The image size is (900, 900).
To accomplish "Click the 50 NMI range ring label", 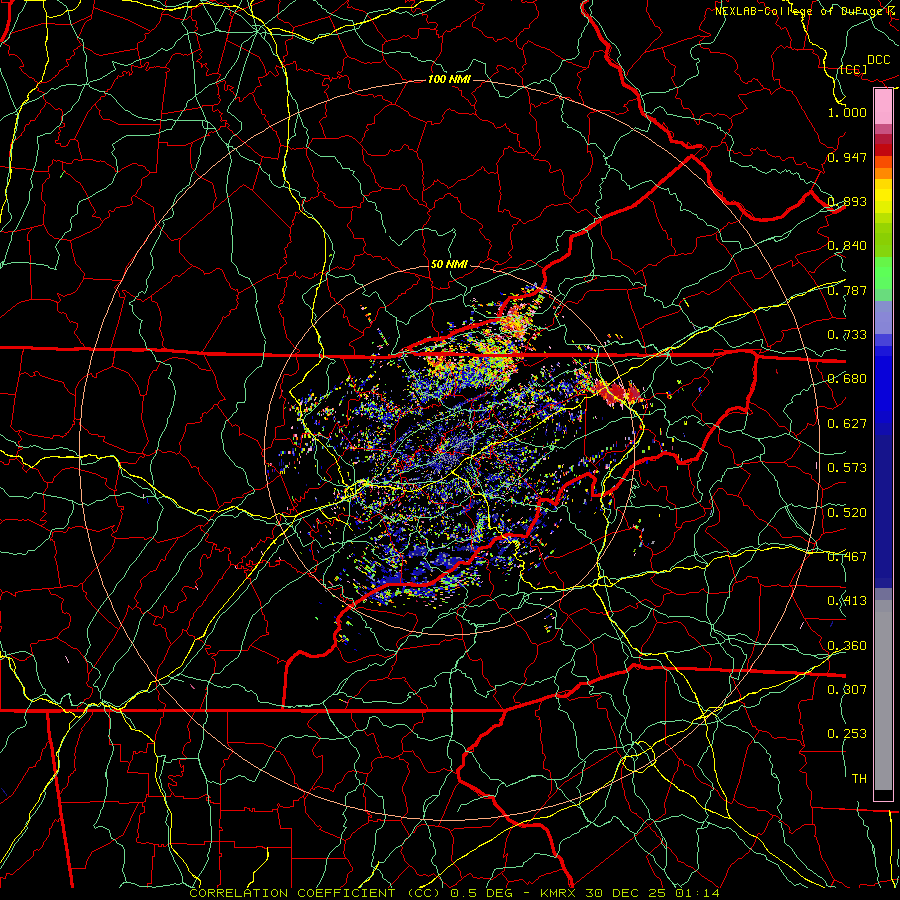I will [449, 264].
